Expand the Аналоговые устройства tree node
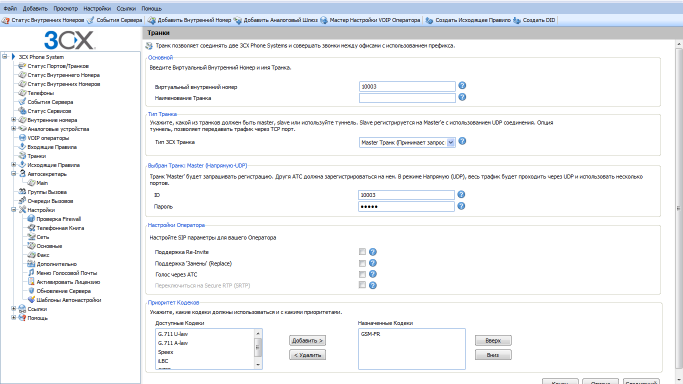The height and width of the screenshot is (384, 683). (x=14, y=128)
